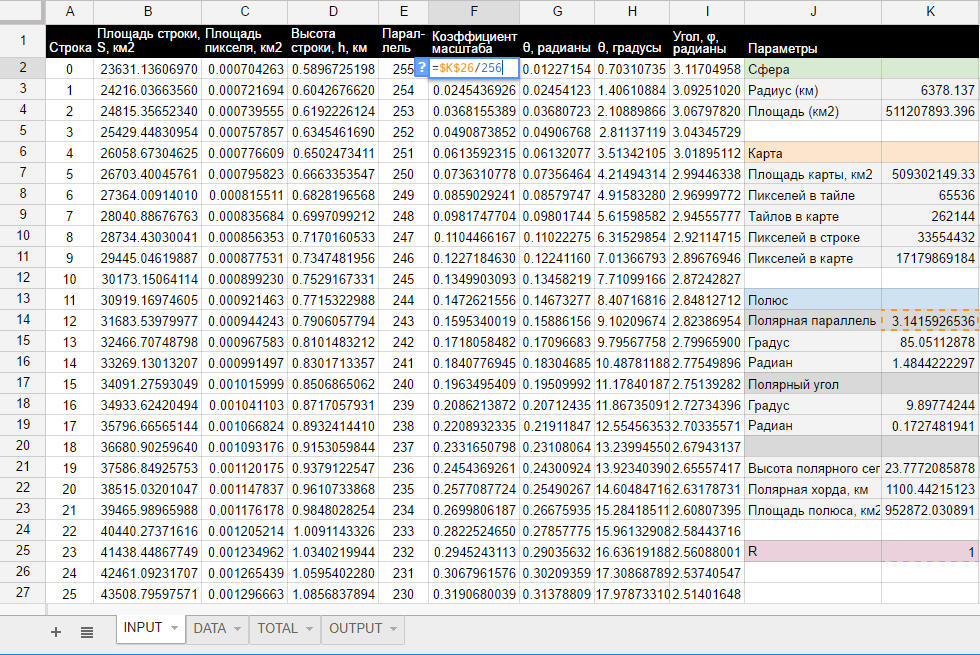Expand the OUTPUT tab dropdown arrow
Screen dimensions: 980x655
[x=394, y=629]
